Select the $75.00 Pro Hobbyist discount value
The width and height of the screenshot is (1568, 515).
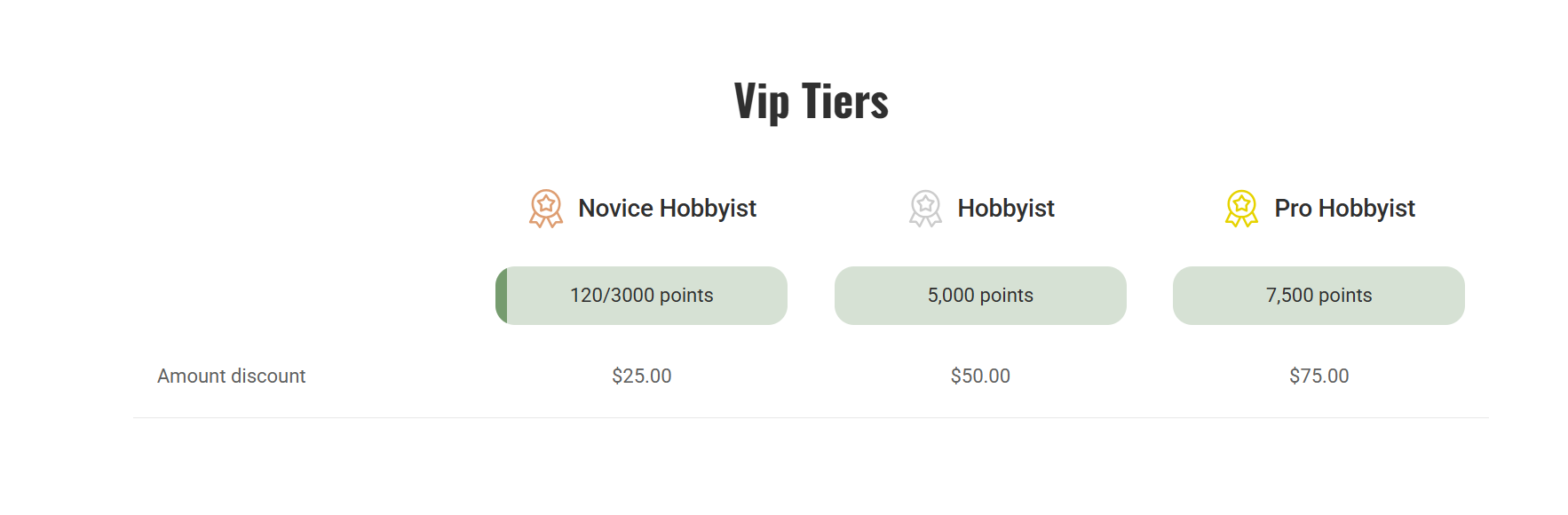tap(1319, 376)
